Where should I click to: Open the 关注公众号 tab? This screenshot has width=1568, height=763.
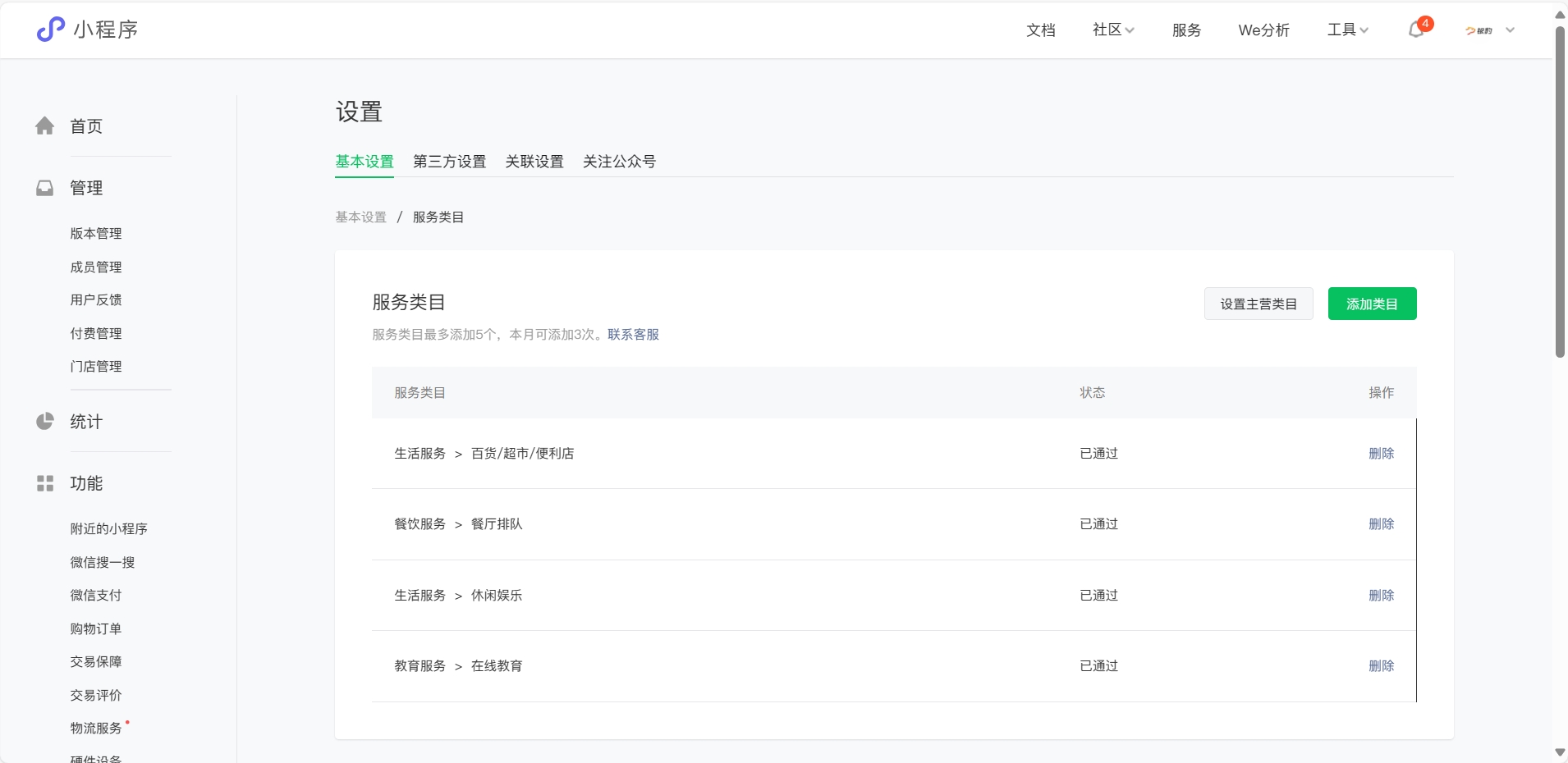tap(619, 162)
